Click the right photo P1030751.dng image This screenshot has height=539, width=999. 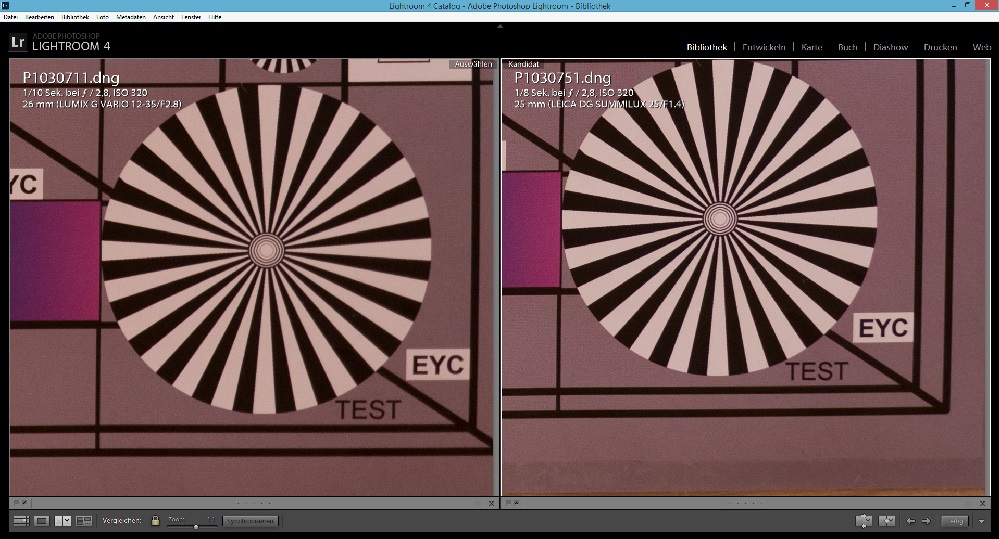point(745,277)
